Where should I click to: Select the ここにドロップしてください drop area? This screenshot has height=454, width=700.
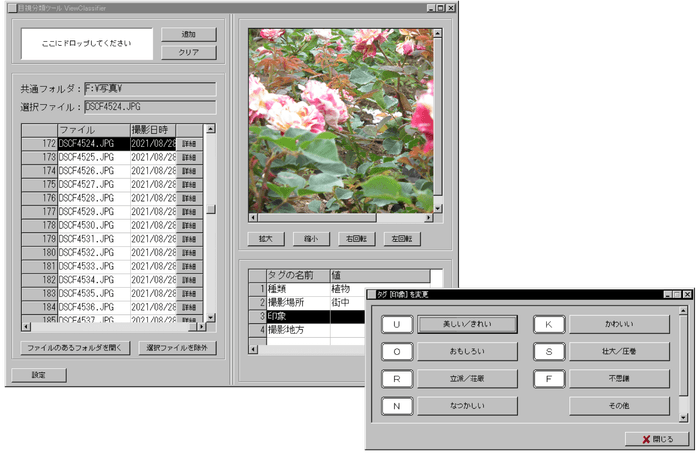(x=87, y=44)
